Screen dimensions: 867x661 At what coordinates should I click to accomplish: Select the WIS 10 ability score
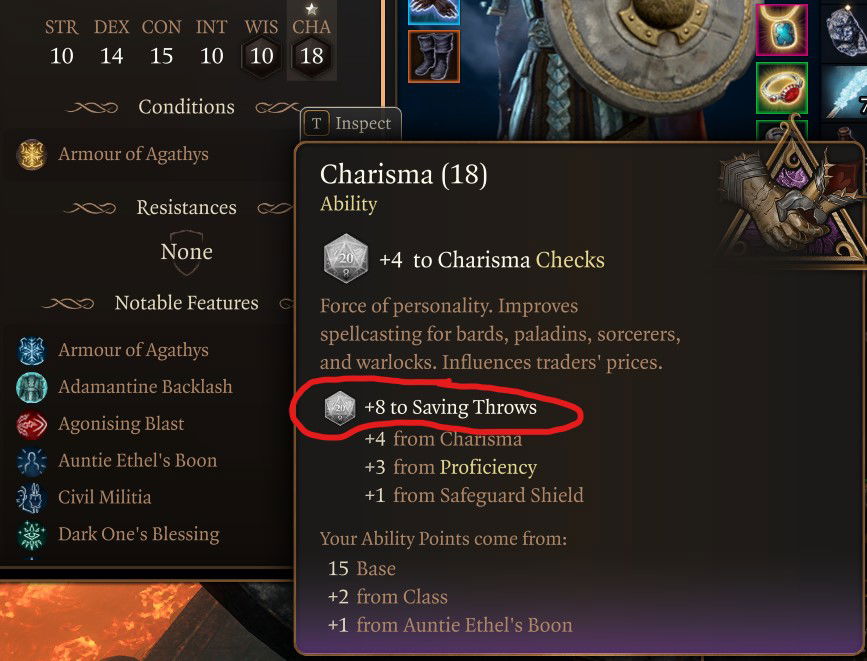[x=262, y=44]
